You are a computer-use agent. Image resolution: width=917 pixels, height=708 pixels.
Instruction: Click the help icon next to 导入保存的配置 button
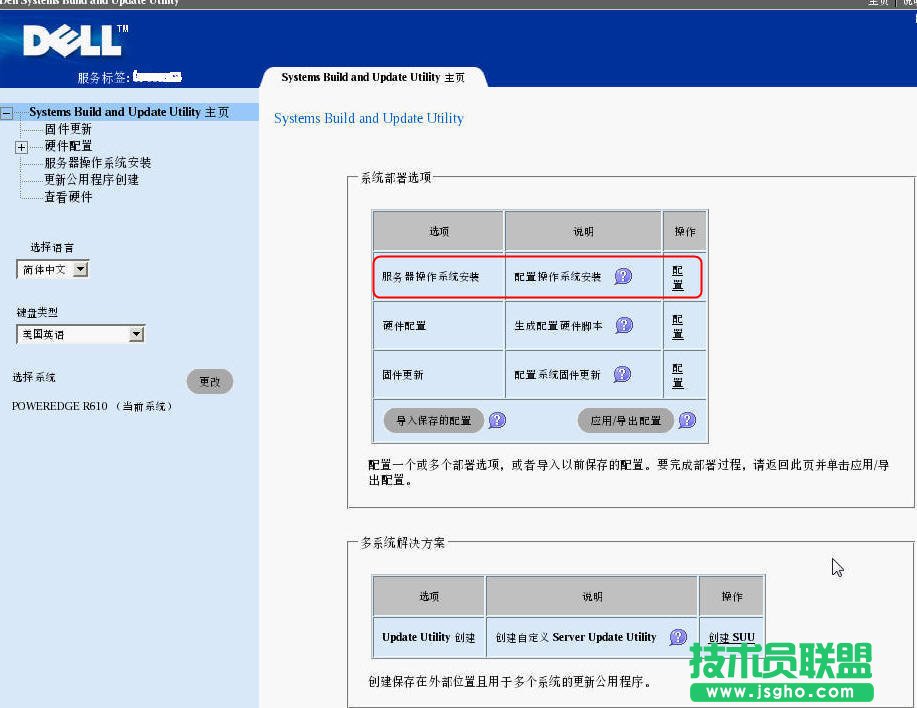click(497, 421)
